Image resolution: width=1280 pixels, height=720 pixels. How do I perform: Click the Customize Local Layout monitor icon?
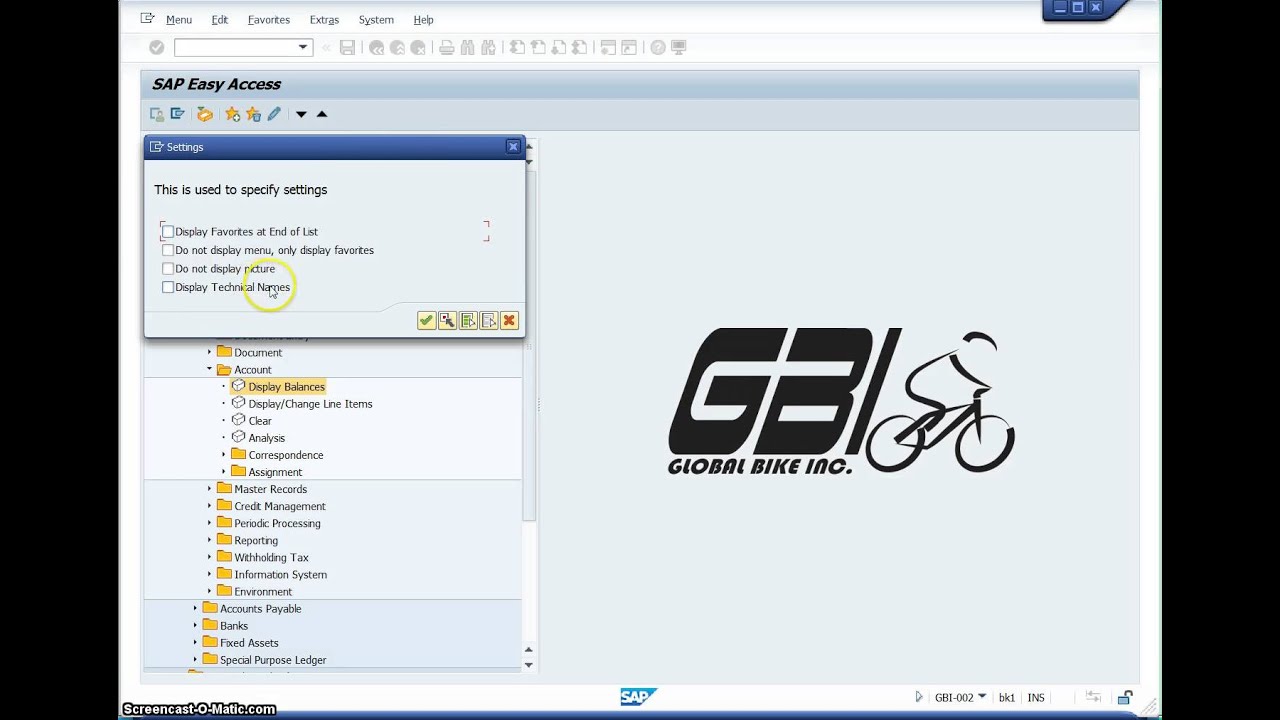point(678,47)
